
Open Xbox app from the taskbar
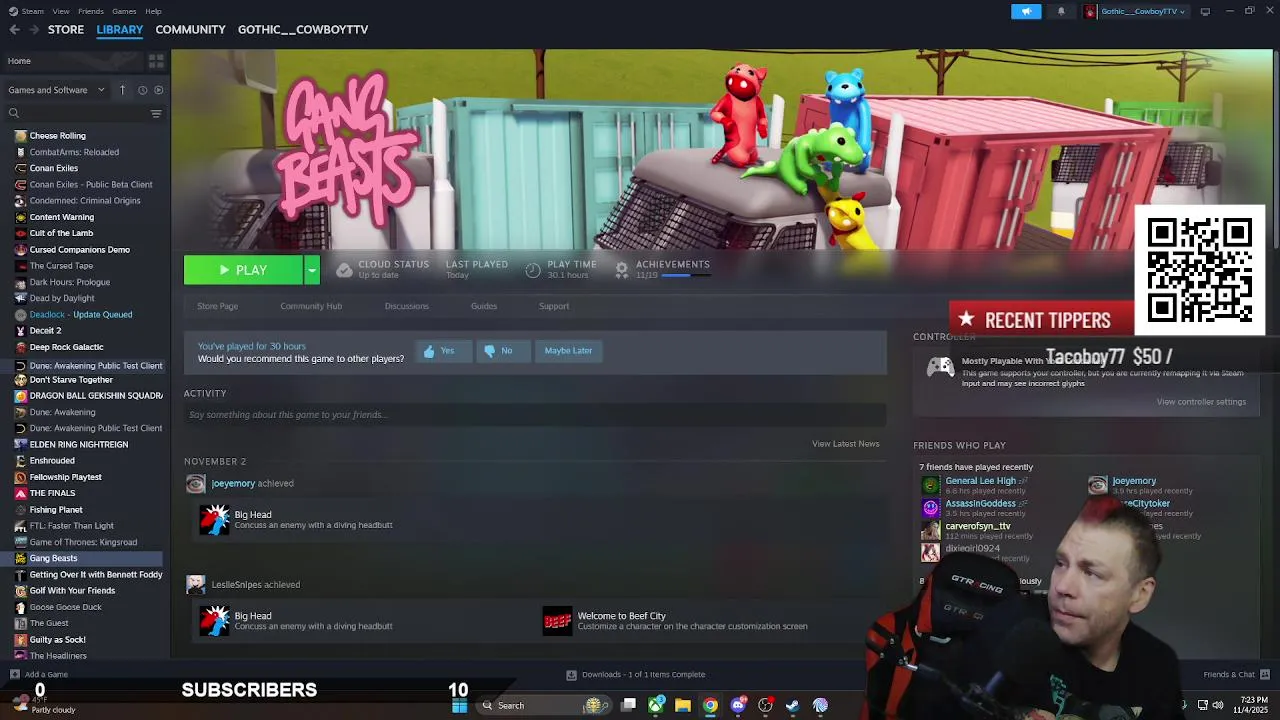(x=656, y=705)
